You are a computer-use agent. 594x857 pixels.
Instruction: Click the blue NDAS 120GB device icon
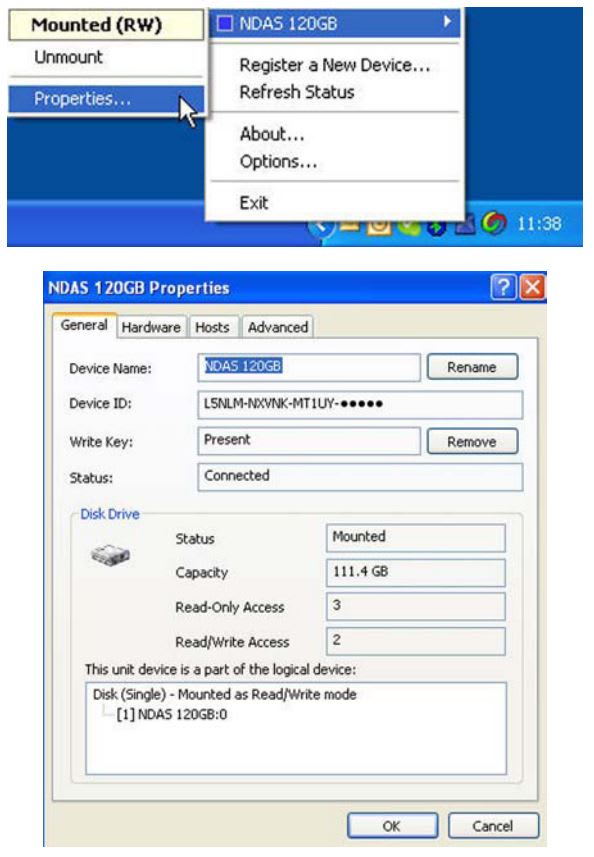pyautogui.click(x=225, y=23)
